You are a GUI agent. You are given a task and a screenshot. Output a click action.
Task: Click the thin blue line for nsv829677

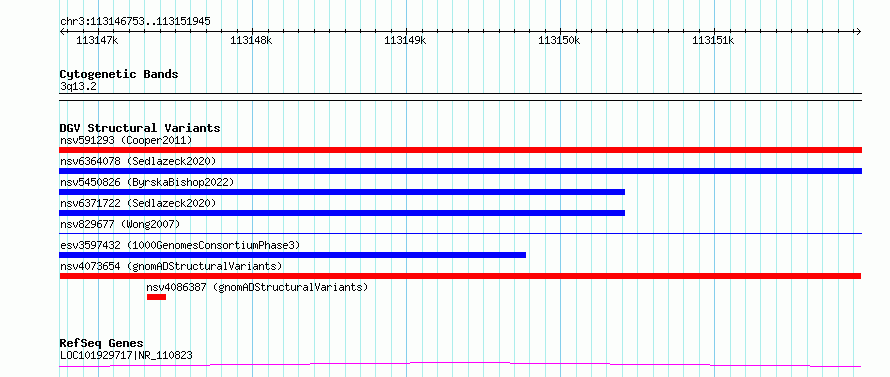pos(460,233)
